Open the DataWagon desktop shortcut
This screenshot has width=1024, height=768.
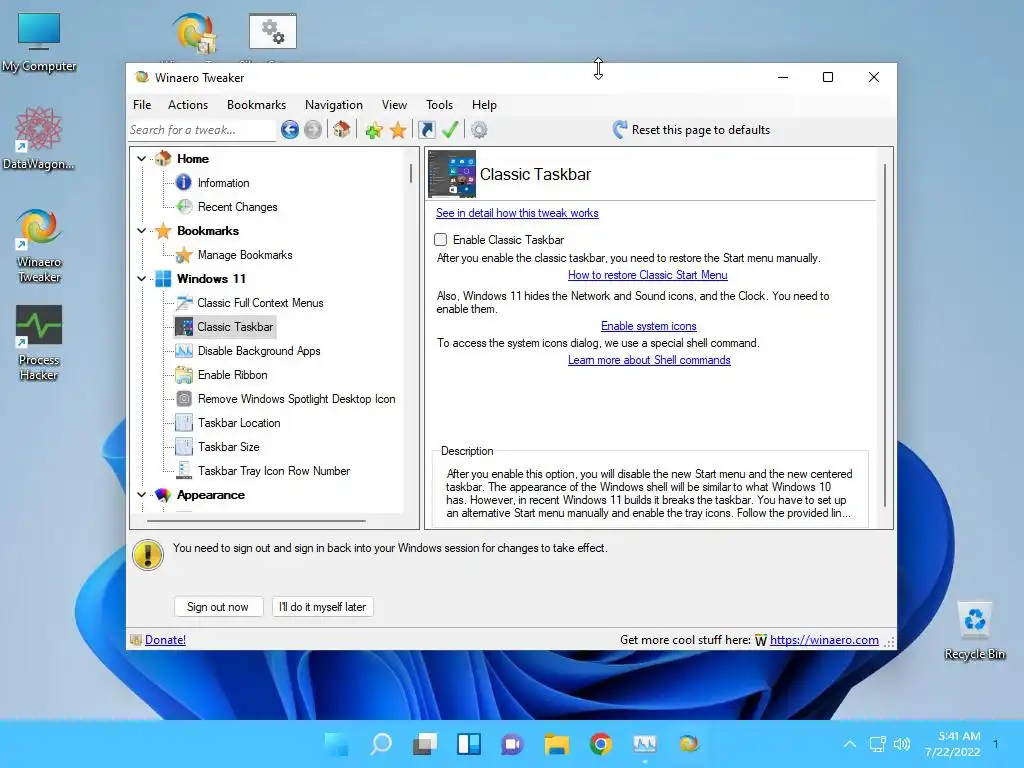[39, 138]
